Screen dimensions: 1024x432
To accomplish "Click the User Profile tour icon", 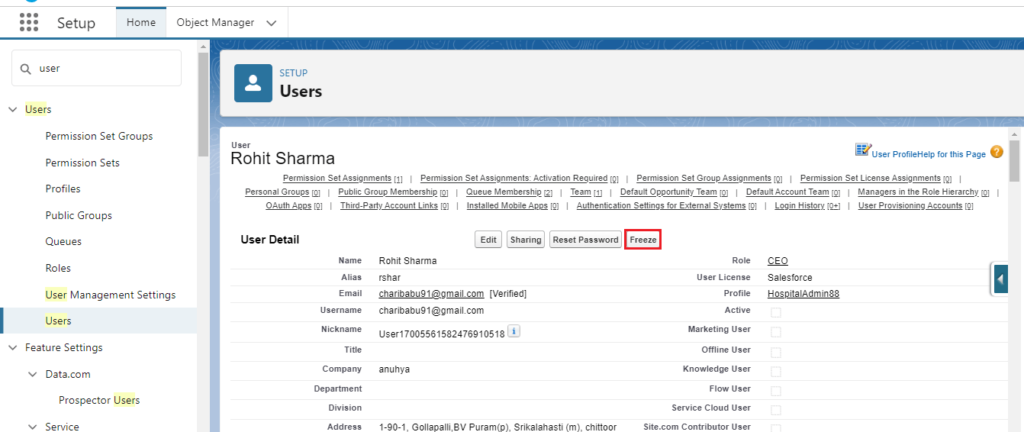I will pos(863,150).
